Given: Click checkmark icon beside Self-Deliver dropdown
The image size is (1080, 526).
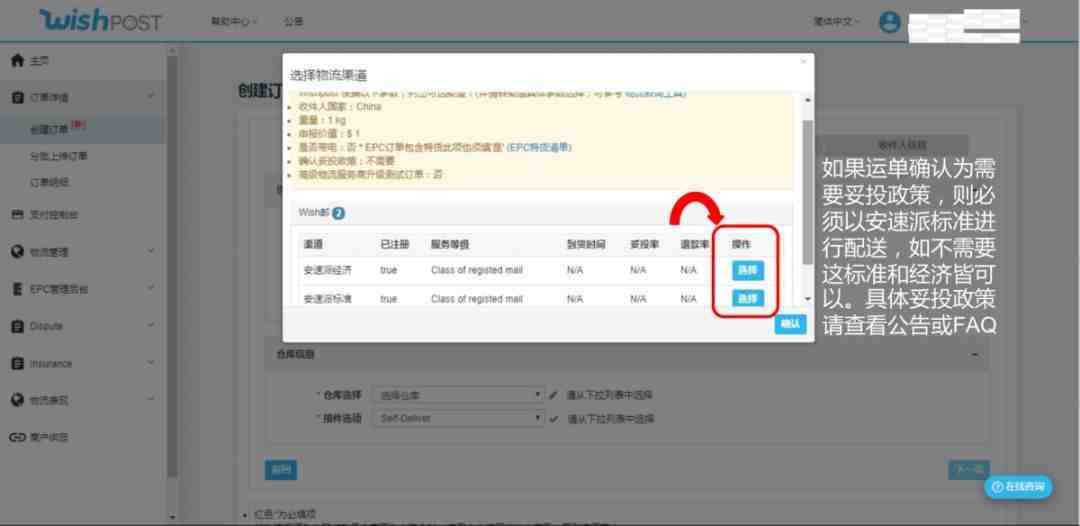Looking at the screenshot, I should point(554,418).
